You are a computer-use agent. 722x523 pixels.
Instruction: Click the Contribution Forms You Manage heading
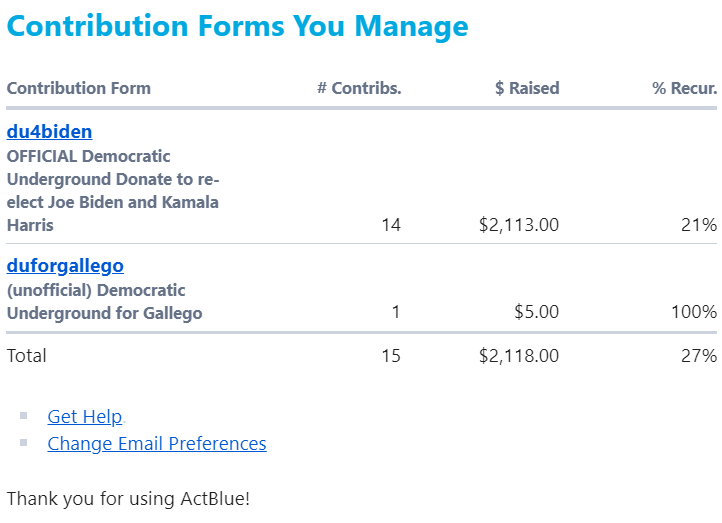(x=237, y=26)
